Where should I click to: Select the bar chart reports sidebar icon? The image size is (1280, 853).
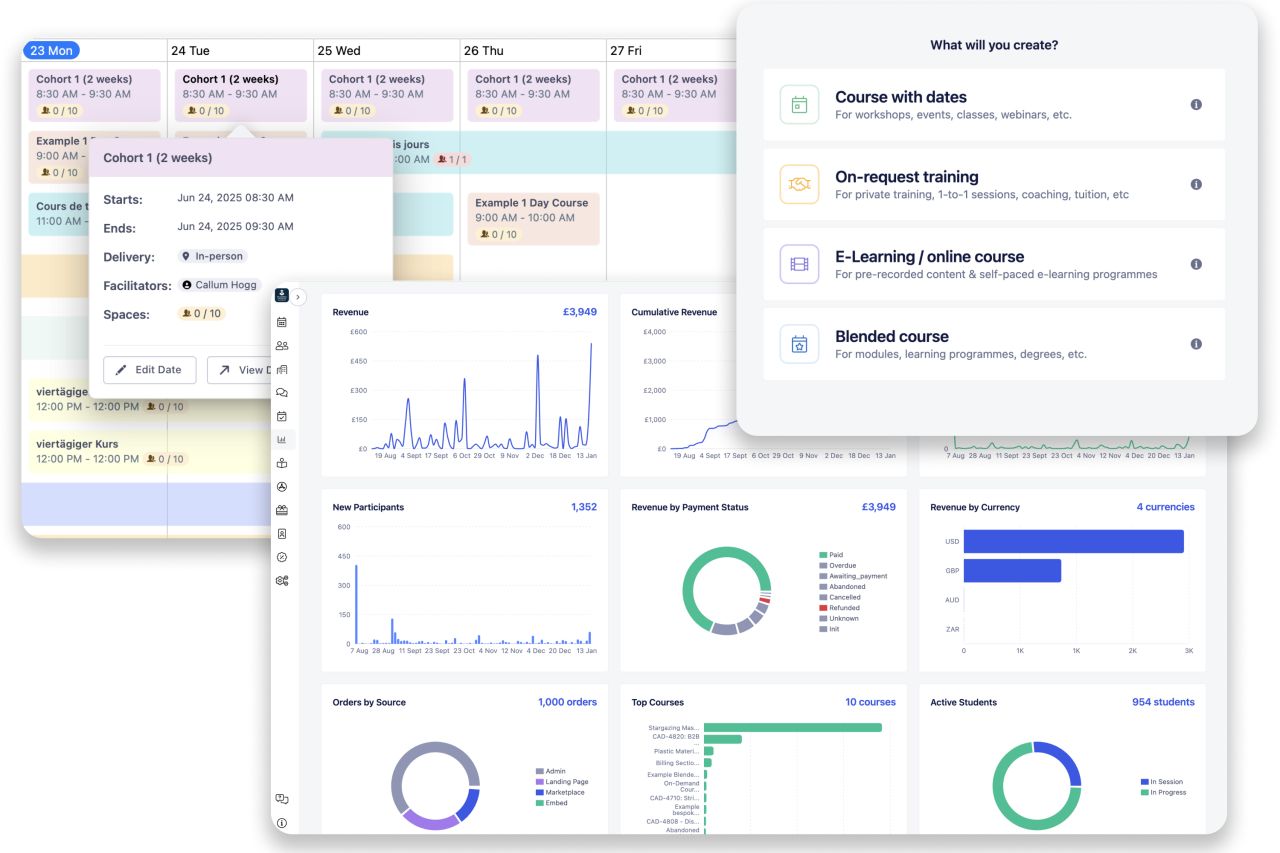282,439
